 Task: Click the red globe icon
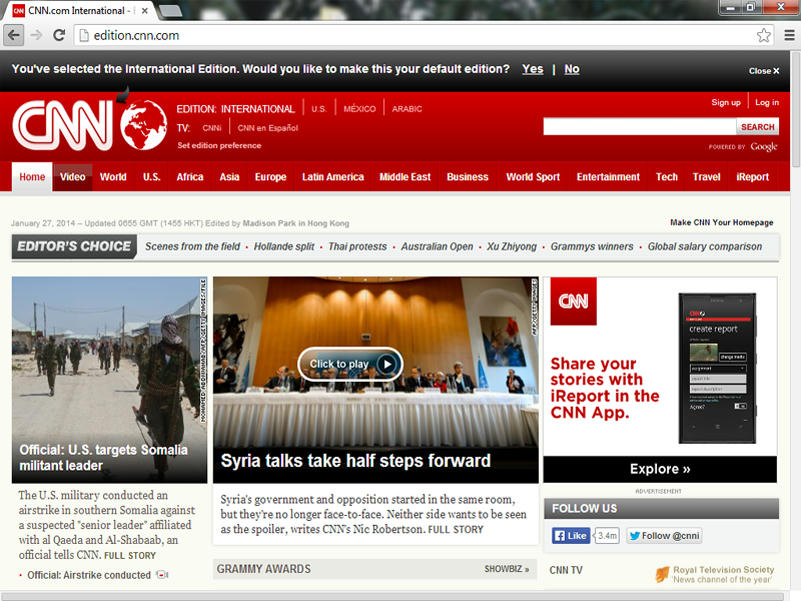pyautogui.click(x=144, y=125)
